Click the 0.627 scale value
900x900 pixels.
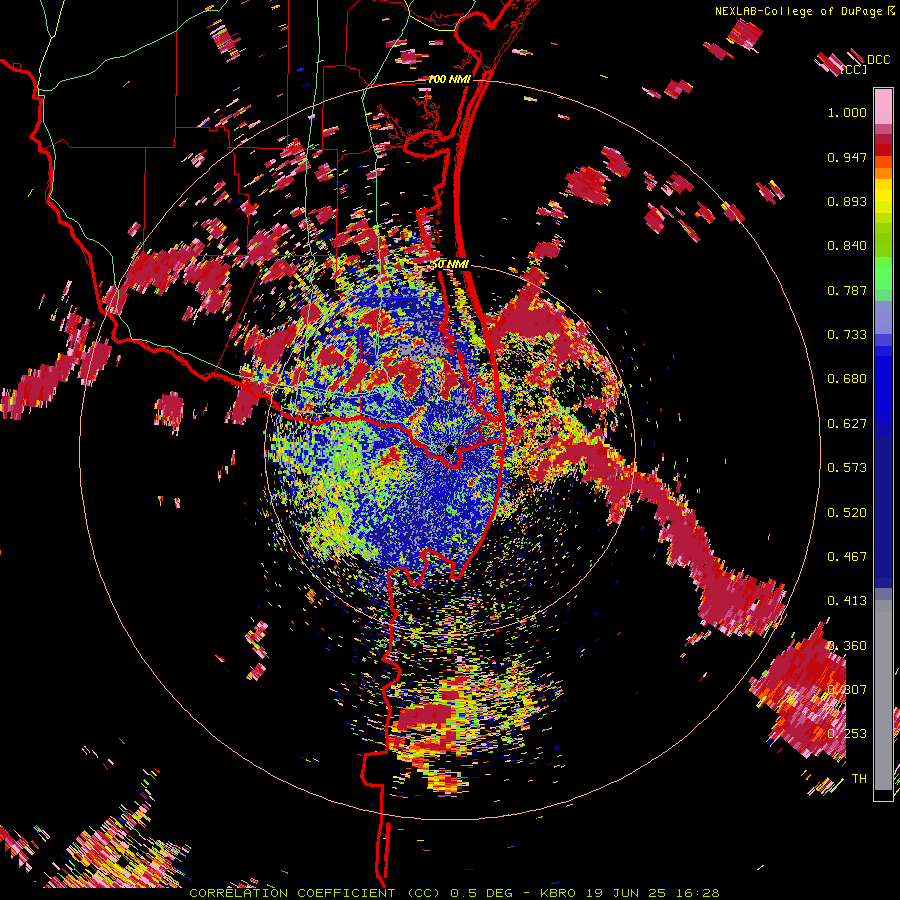coord(847,424)
